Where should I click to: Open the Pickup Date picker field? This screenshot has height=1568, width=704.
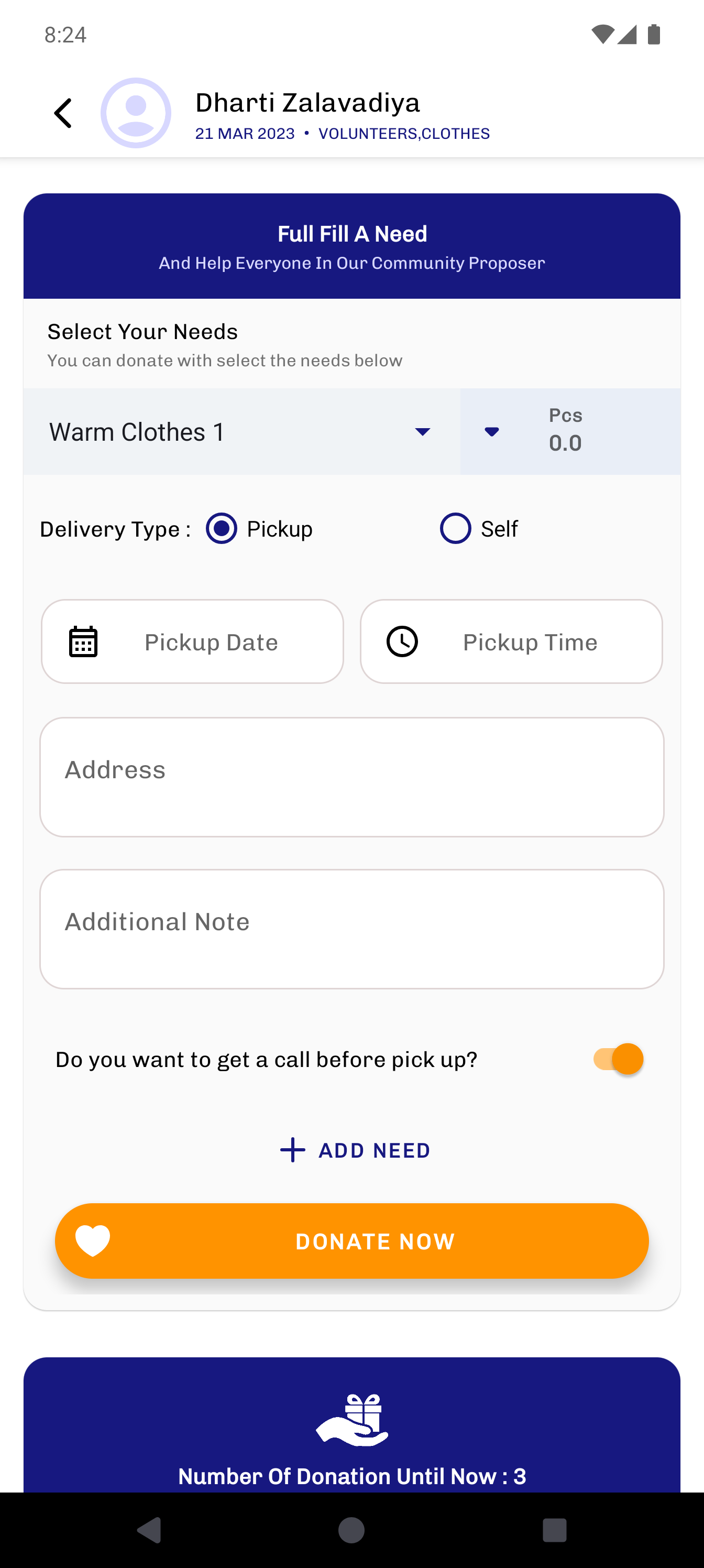click(192, 641)
